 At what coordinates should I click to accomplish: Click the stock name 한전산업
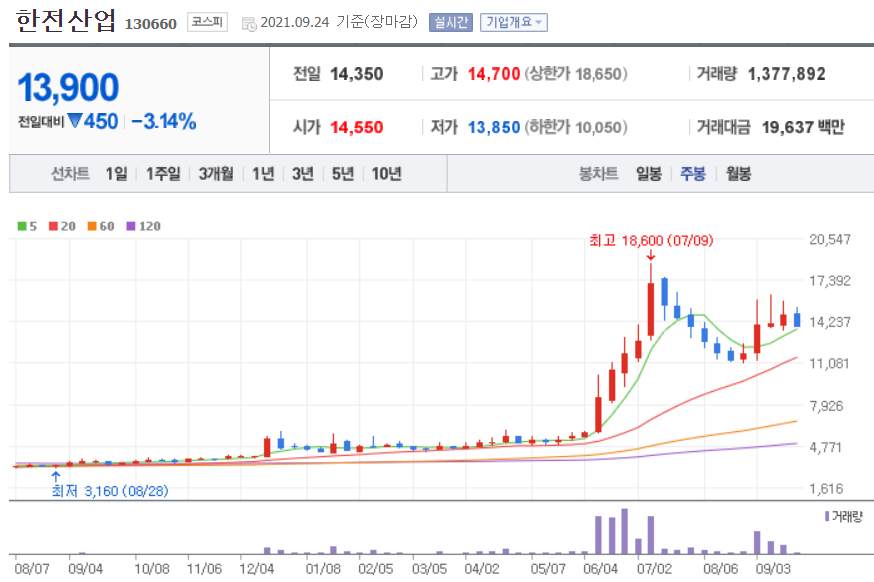click(66, 21)
